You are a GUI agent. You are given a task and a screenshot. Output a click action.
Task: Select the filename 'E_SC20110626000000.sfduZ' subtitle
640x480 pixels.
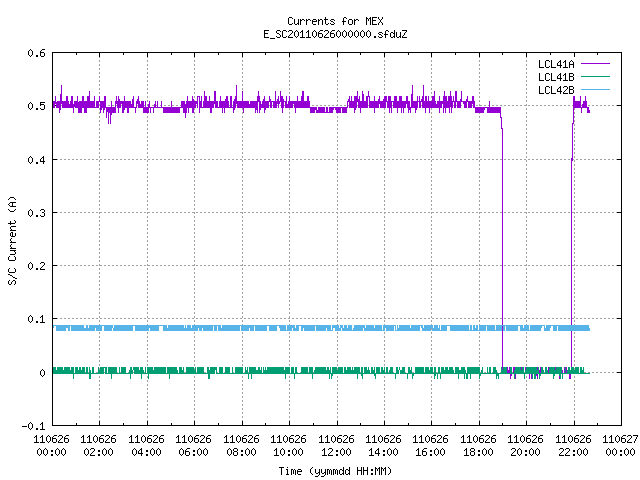tap(335, 34)
